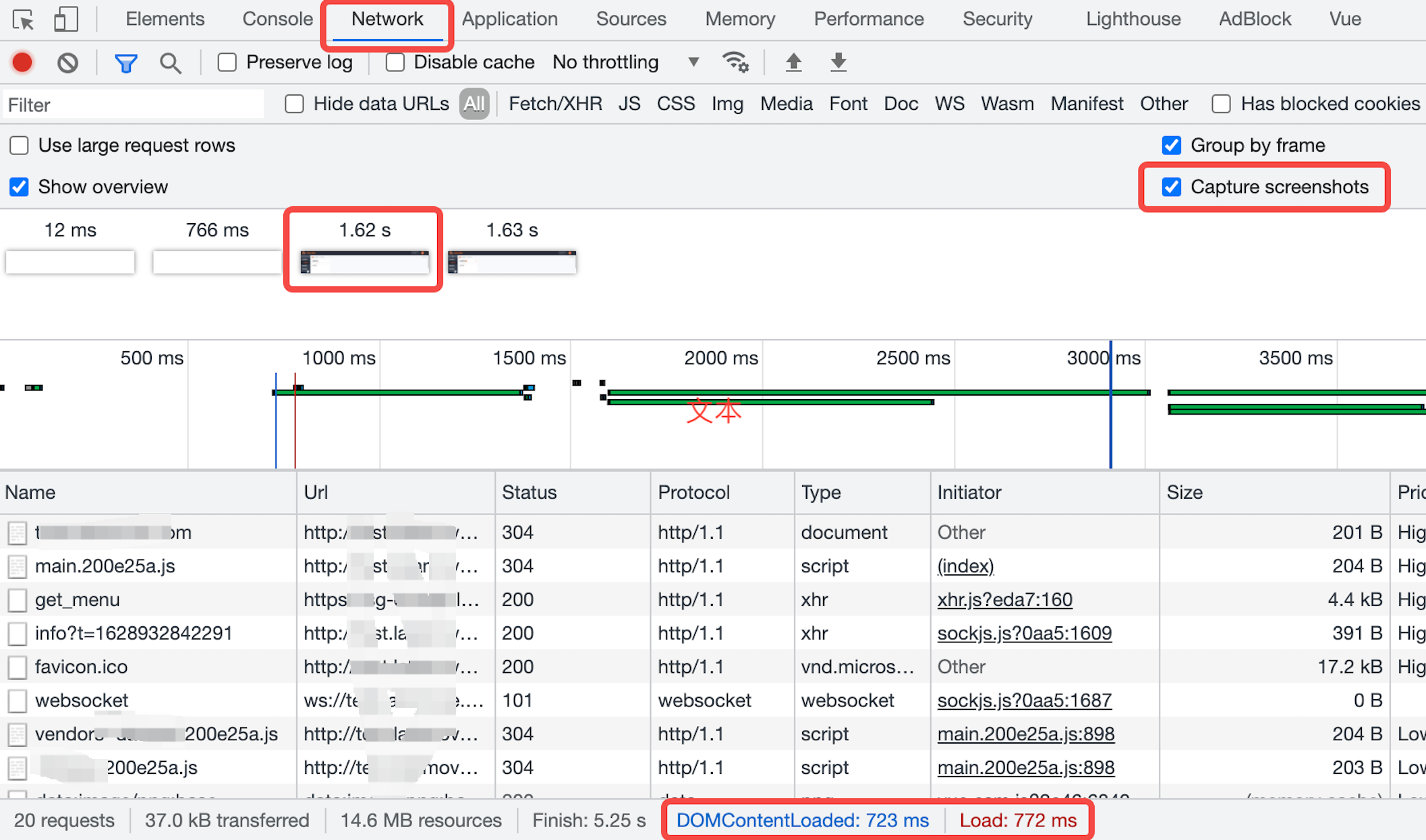Switch to the Console tab

coord(277,19)
